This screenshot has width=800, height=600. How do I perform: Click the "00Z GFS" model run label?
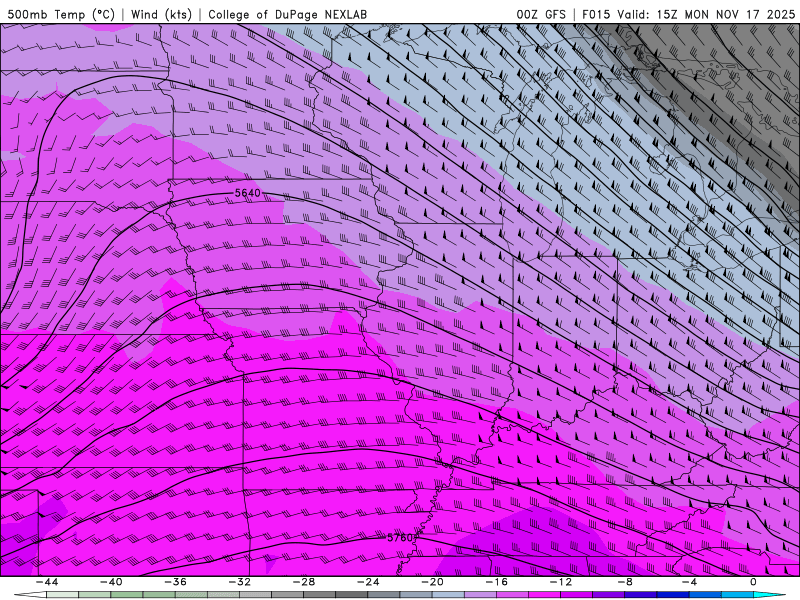pos(541,14)
